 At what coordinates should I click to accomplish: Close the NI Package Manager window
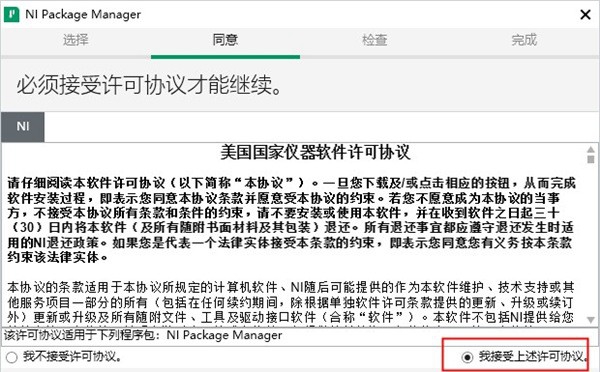click(585, 15)
